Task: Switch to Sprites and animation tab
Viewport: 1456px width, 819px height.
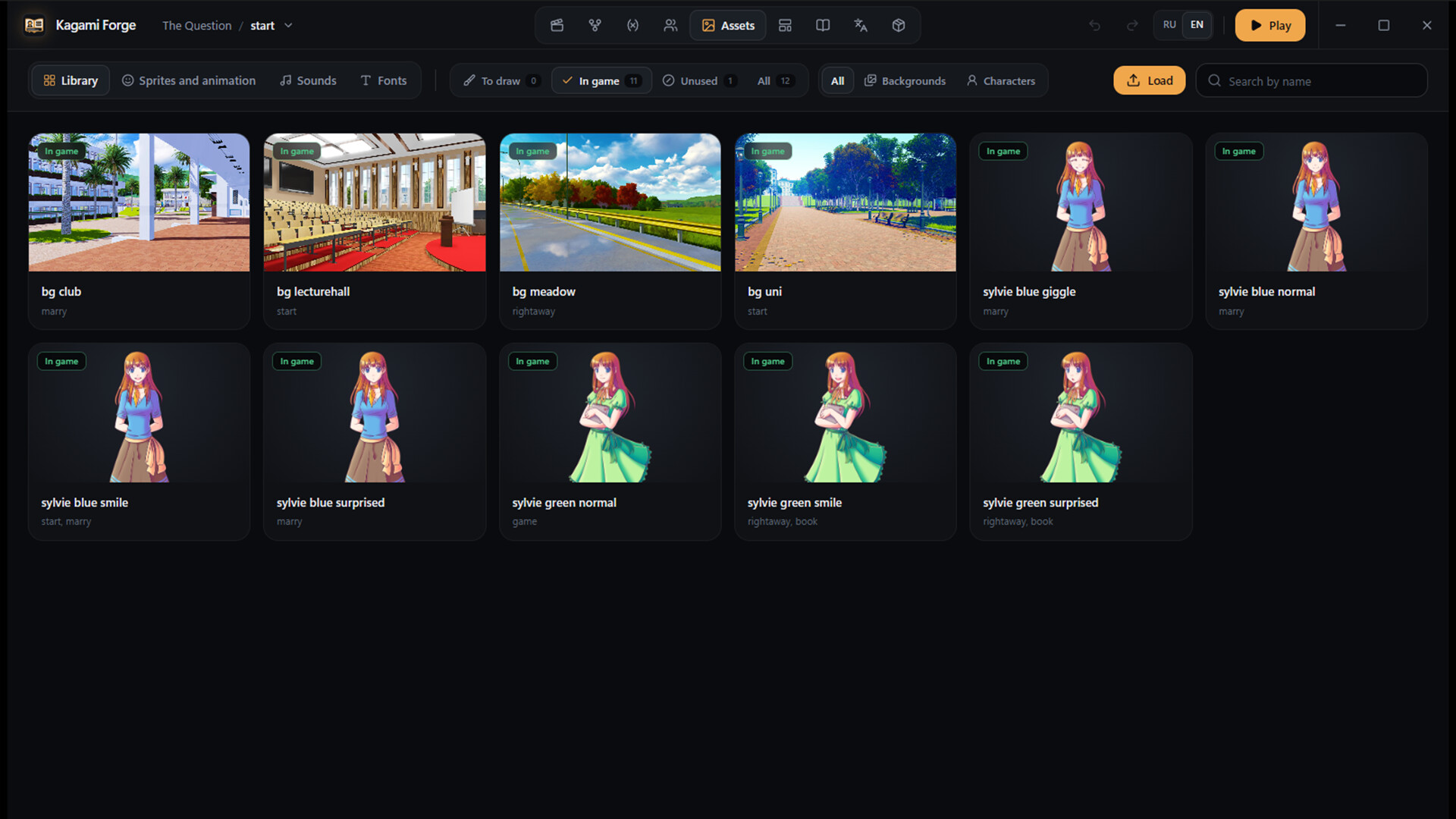Action: (189, 80)
